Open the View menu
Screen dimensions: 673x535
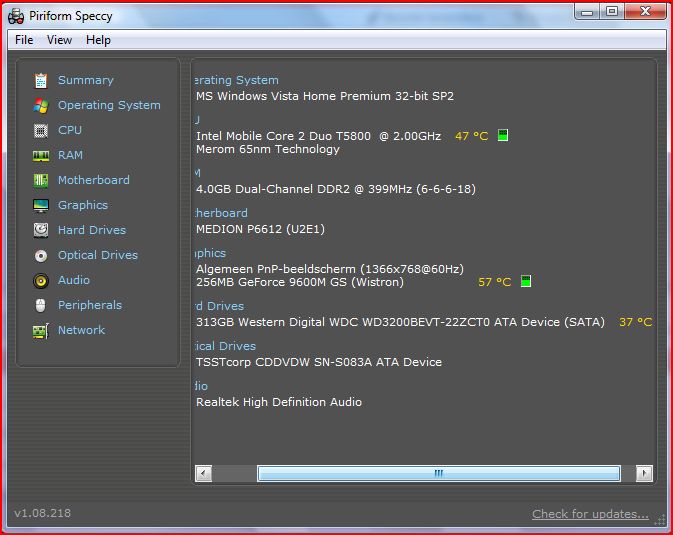click(x=59, y=40)
